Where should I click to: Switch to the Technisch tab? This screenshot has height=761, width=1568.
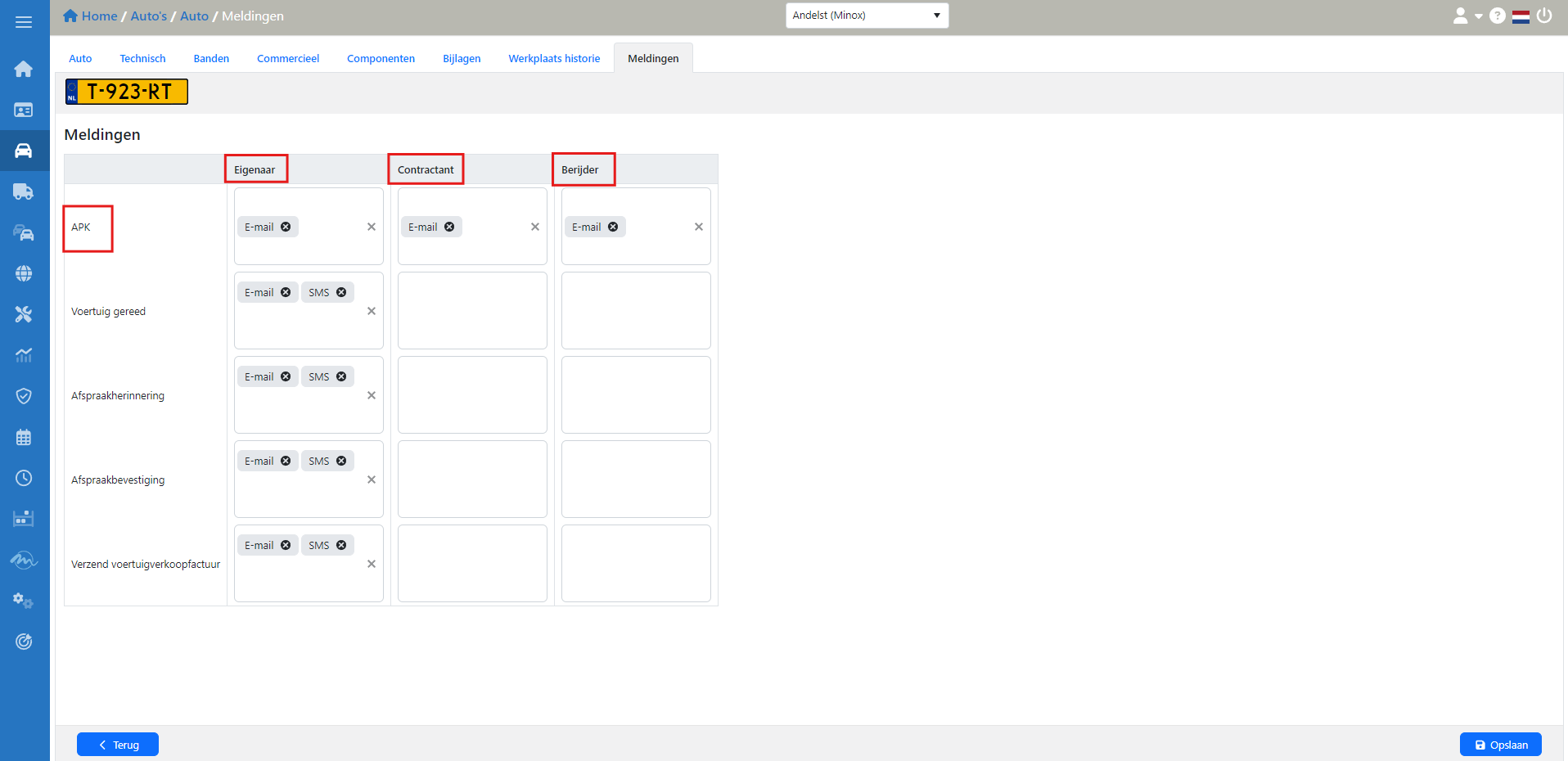pos(142,58)
